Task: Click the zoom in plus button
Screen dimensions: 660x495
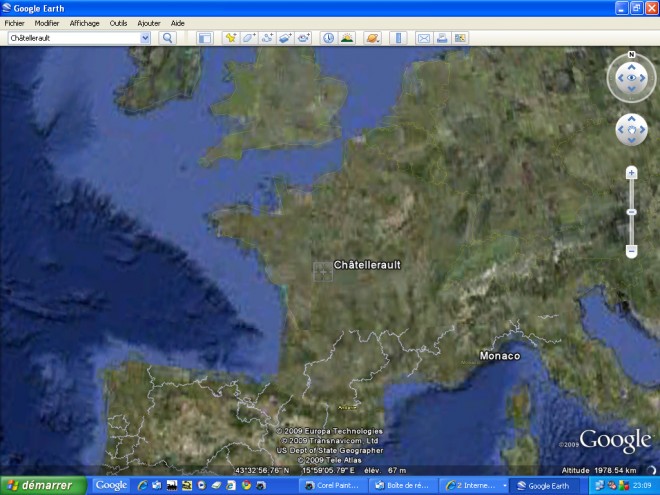Action: (x=631, y=173)
